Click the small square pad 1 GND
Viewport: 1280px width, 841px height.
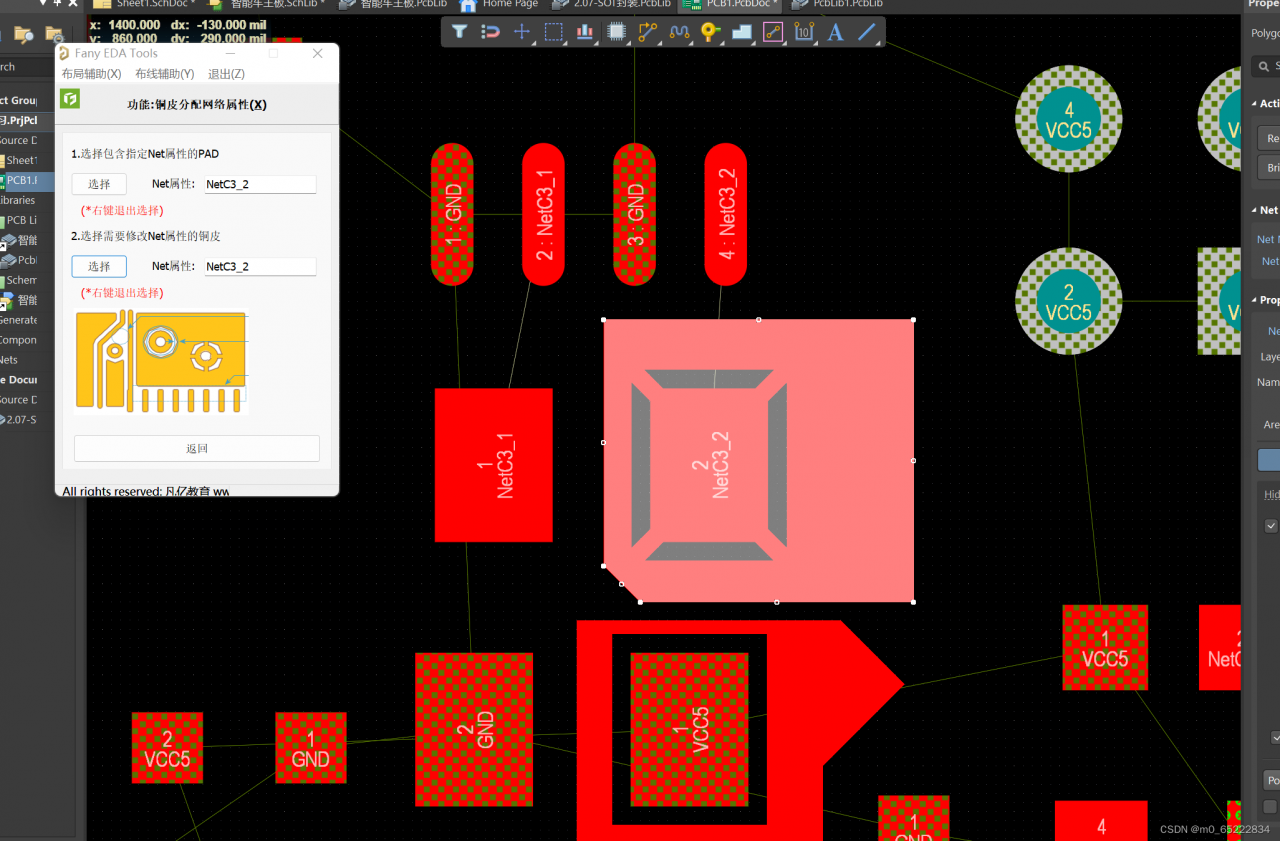coord(311,747)
